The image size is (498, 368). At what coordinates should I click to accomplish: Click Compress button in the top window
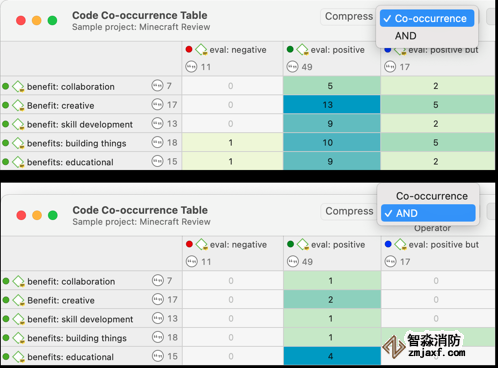coord(349,16)
